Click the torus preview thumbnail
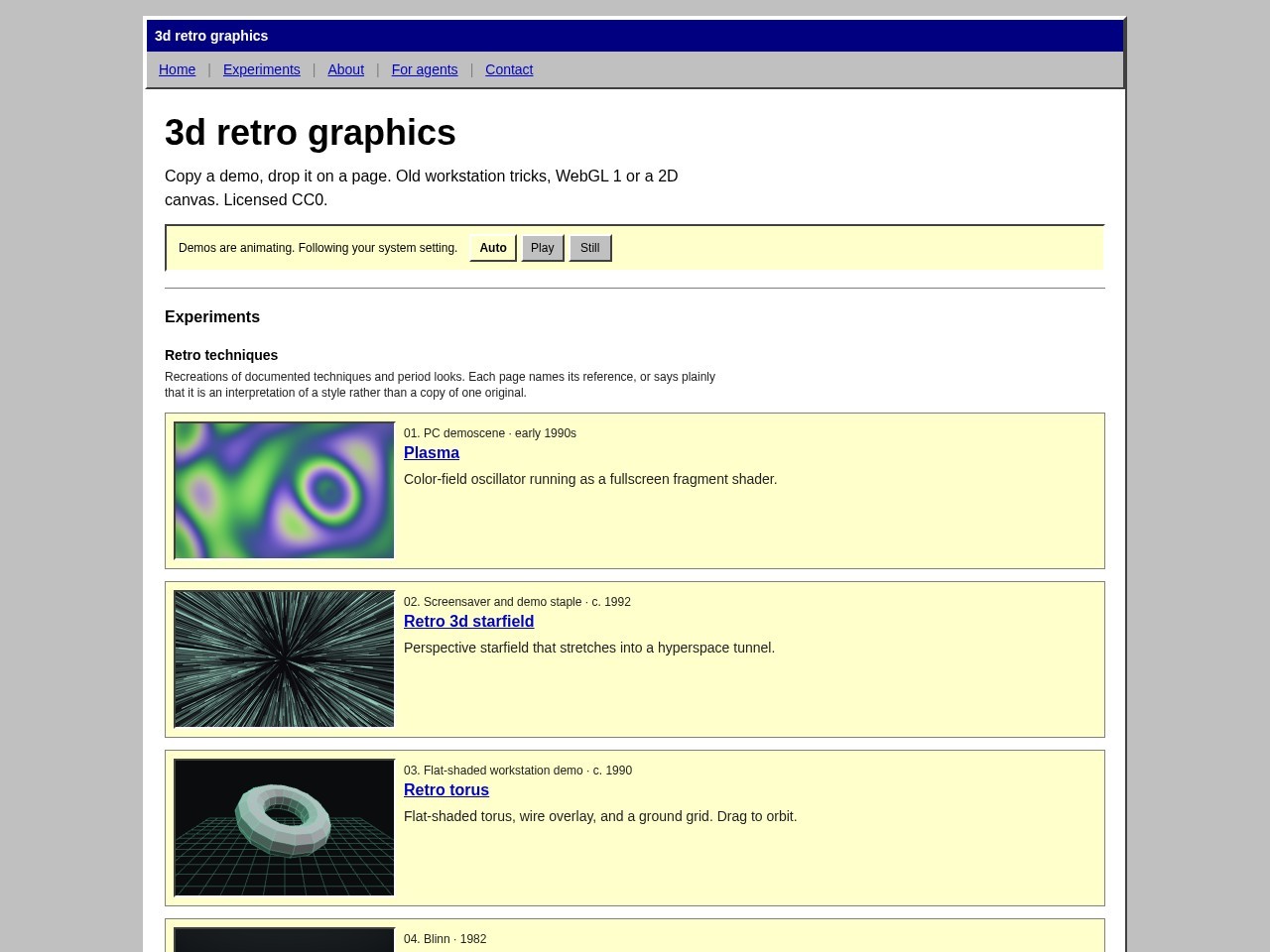The height and width of the screenshot is (952, 1270). tap(285, 828)
